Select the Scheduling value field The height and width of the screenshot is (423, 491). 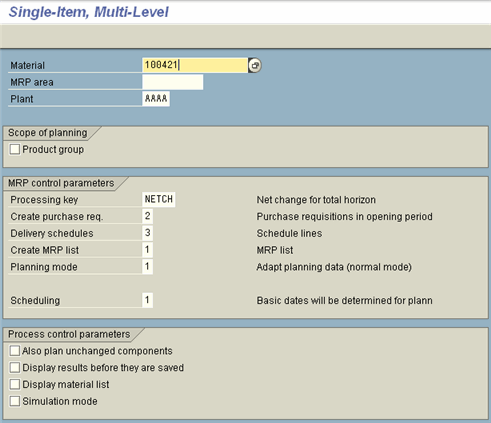(x=148, y=300)
